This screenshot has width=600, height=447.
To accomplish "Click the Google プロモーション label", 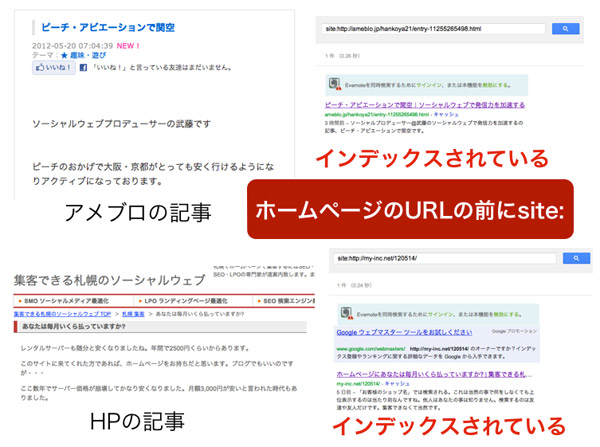I will [x=514, y=331].
